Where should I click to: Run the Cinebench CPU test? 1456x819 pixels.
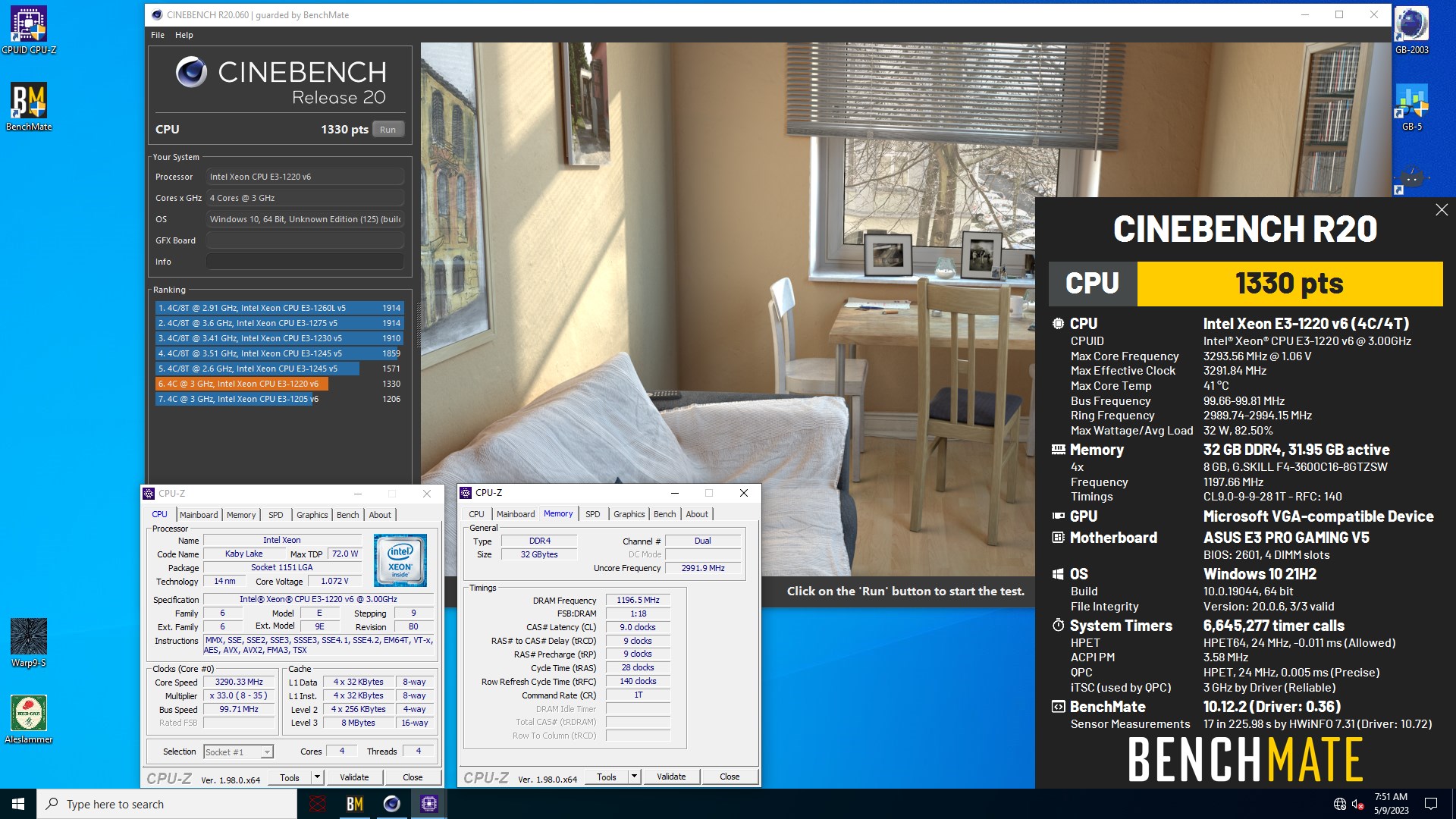coord(388,130)
